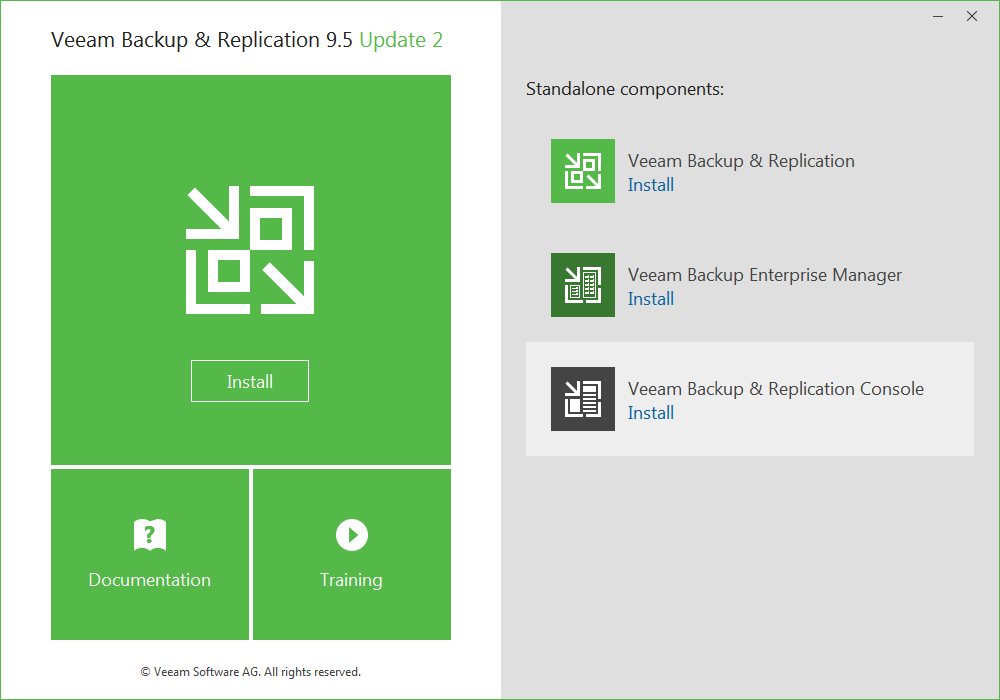Click the Training play icon
Screen dimensions: 1000x700
(352, 535)
